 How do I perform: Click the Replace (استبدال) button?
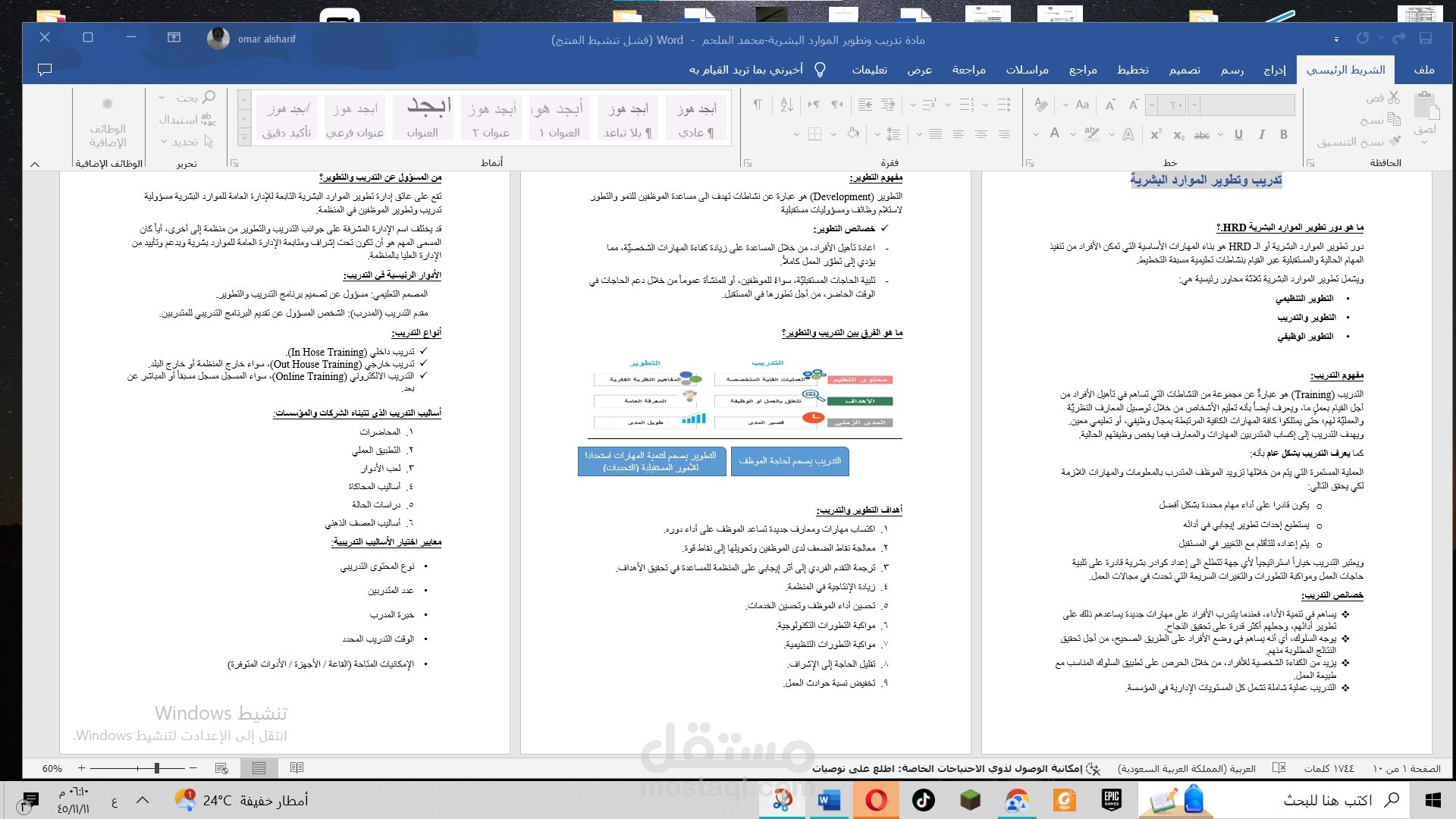click(x=187, y=120)
